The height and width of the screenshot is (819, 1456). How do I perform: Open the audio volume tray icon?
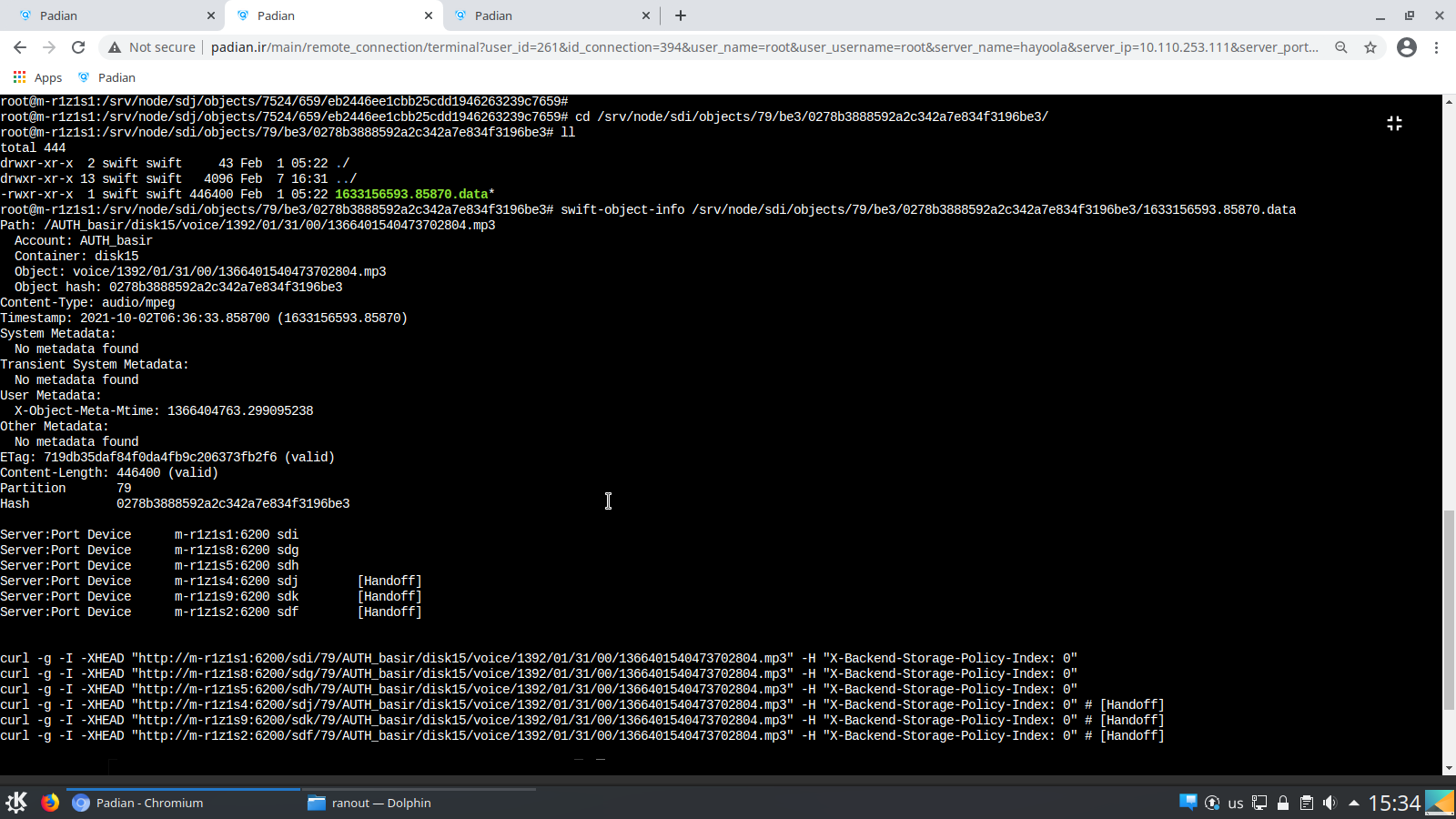coord(1330,803)
